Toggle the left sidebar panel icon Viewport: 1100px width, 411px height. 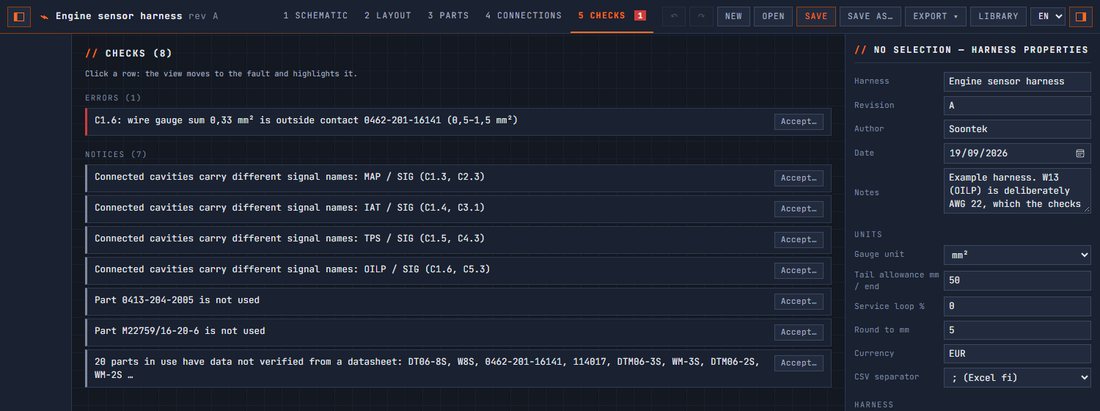(x=19, y=16)
